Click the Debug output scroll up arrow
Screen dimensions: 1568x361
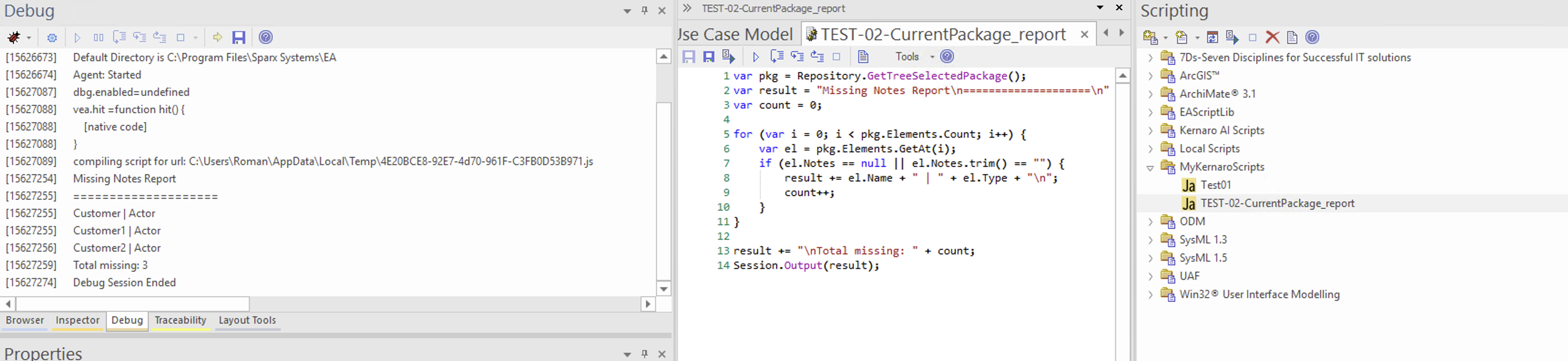663,57
